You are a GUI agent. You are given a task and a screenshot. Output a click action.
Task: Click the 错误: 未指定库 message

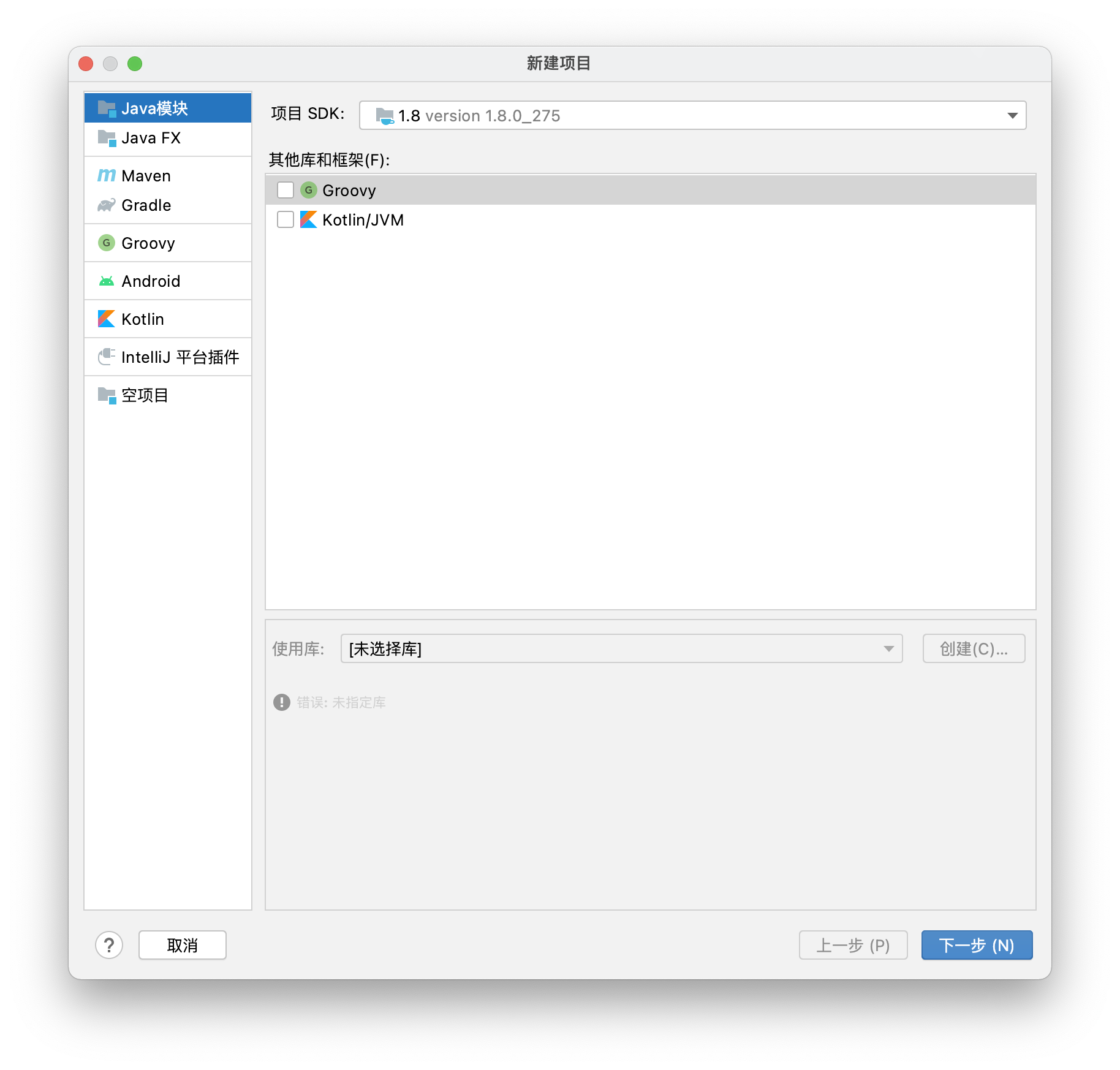[341, 702]
